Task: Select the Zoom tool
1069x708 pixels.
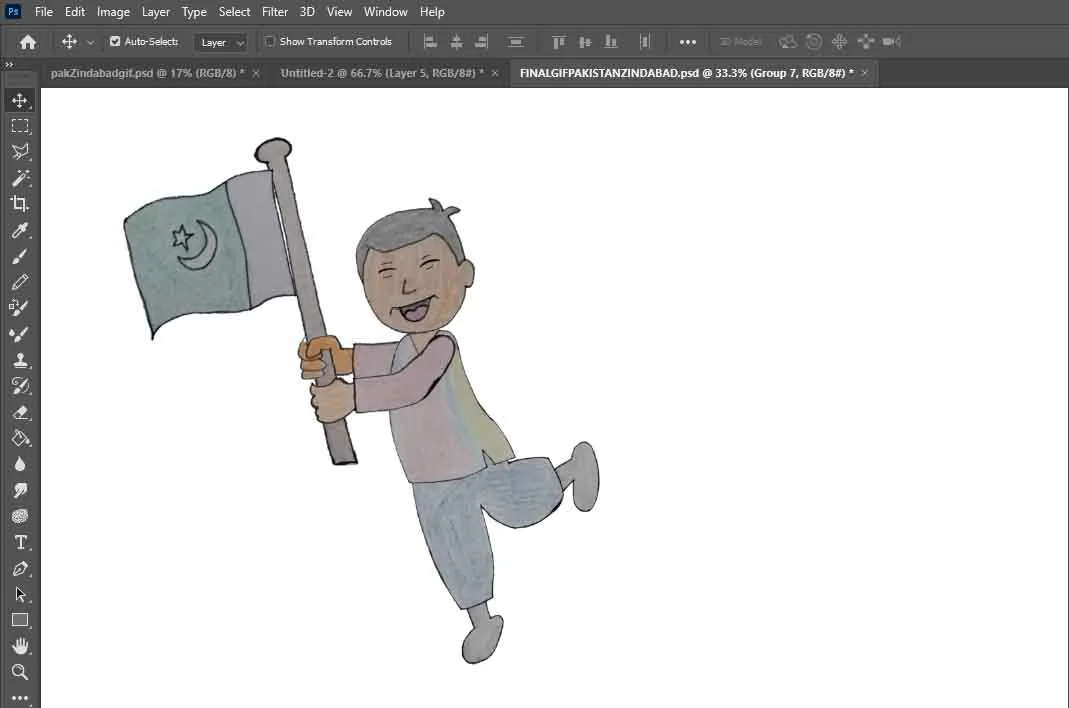Action: [19, 672]
